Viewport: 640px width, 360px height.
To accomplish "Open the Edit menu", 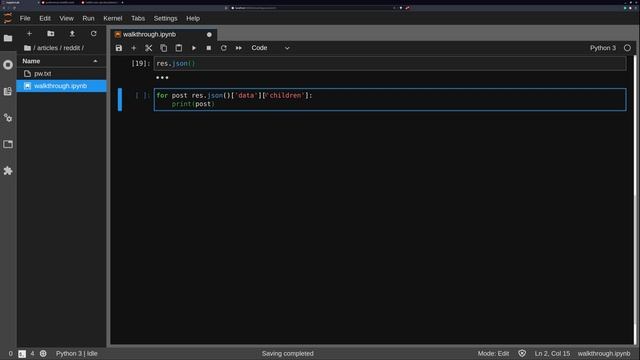I will tap(45, 18).
